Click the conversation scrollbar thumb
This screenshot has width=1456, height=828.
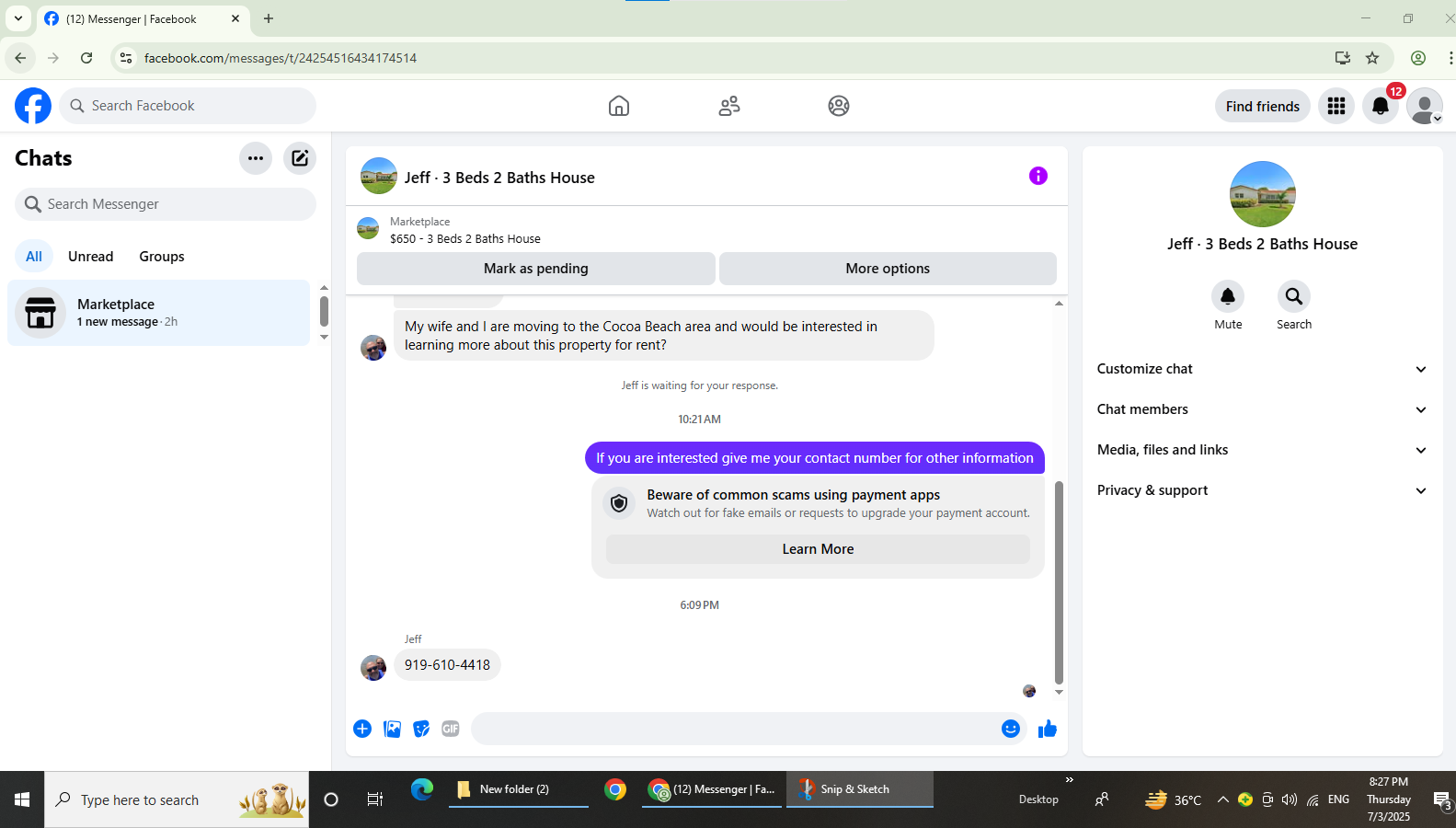(x=1059, y=582)
